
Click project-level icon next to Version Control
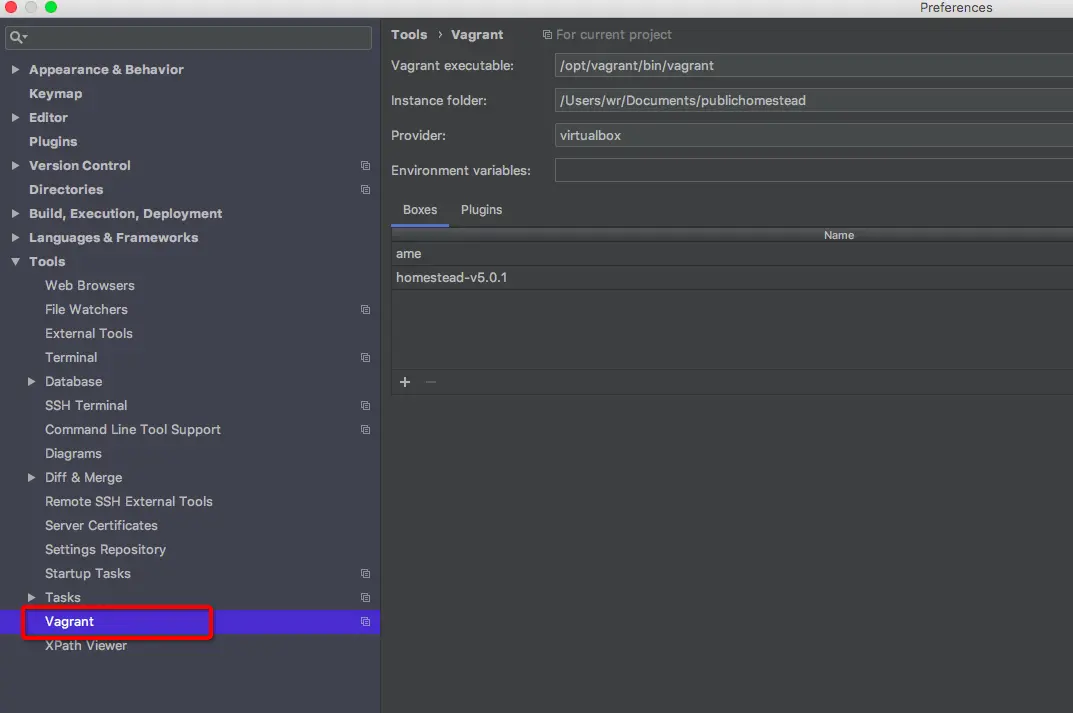(365, 166)
